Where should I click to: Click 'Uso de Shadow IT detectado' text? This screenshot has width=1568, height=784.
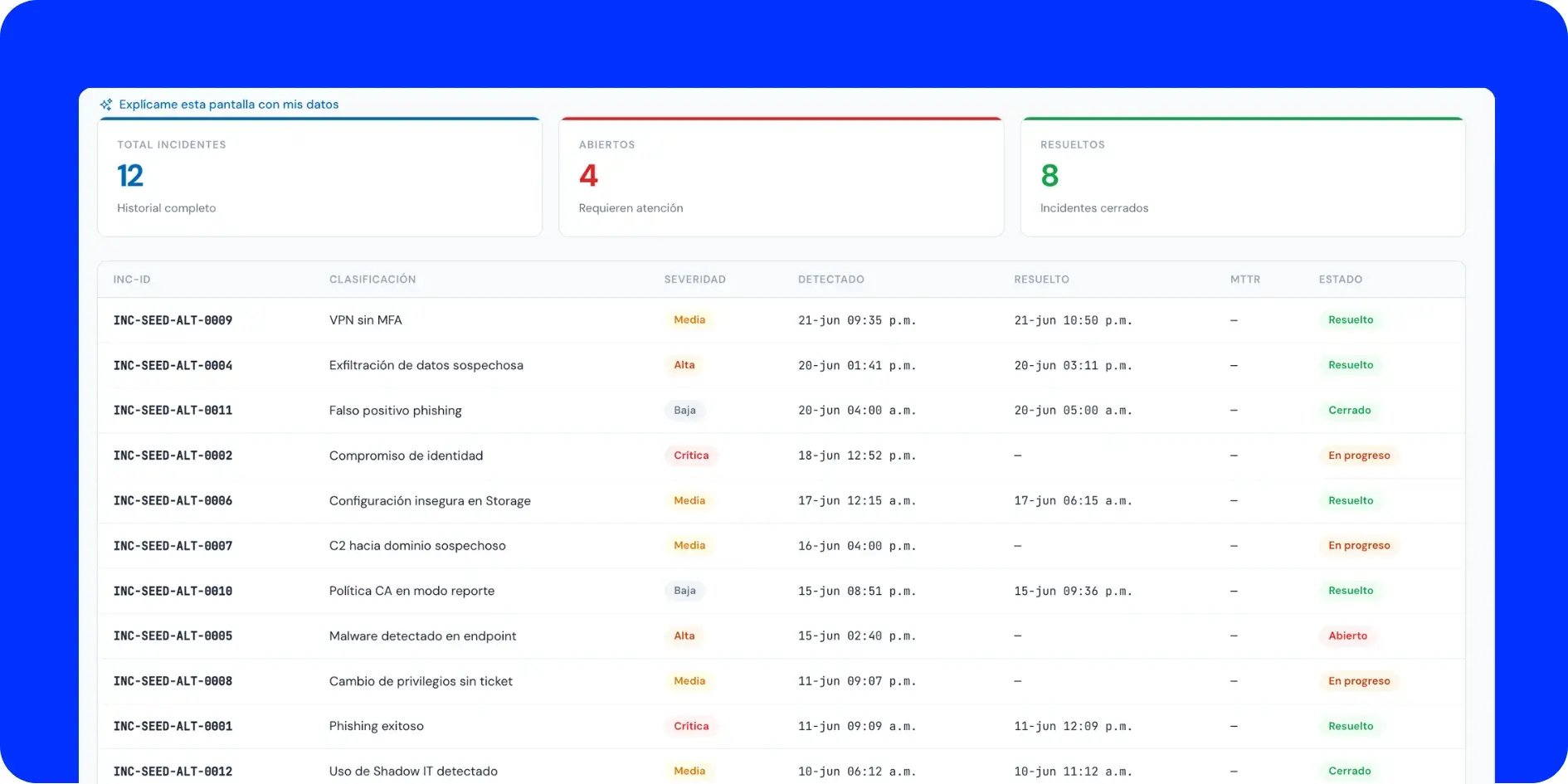[x=413, y=772]
